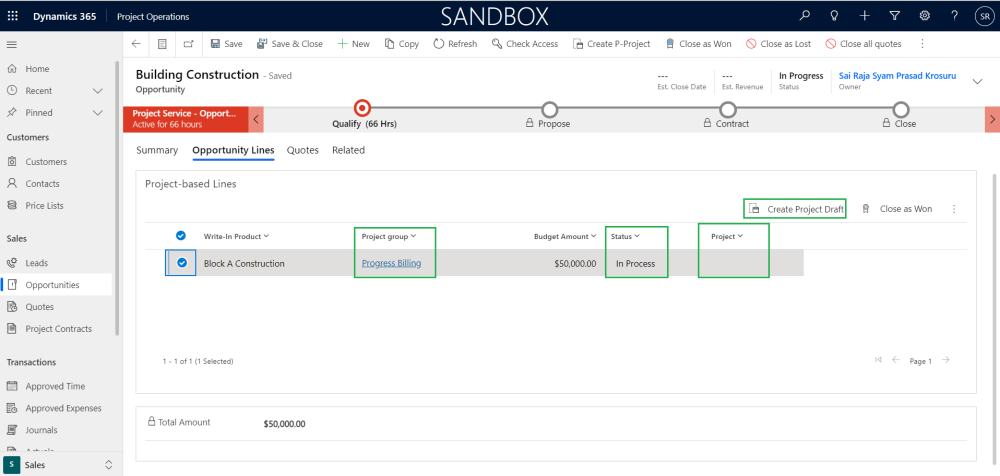Select the Qualify stage circle
This screenshot has height=476, width=1000.
tap(362, 108)
